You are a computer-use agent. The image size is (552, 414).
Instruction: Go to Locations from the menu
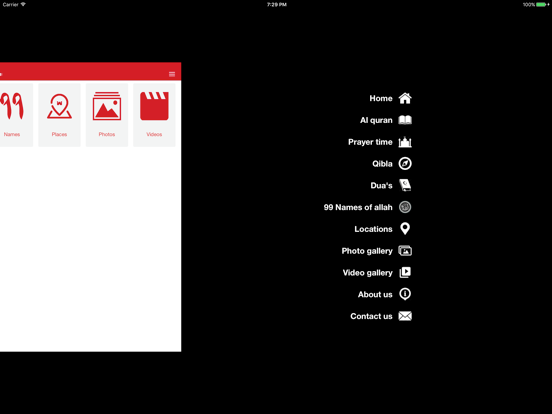[373, 229]
